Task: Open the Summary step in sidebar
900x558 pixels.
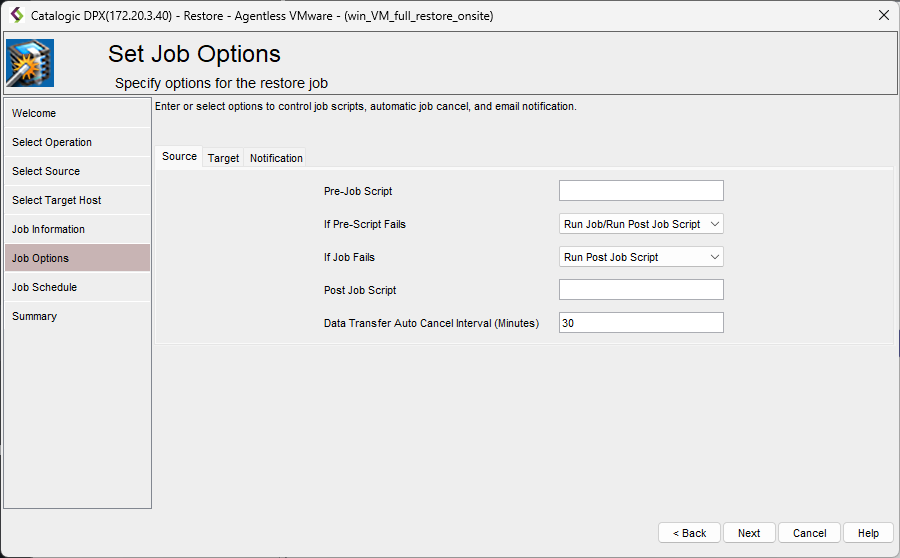Action: (77, 316)
